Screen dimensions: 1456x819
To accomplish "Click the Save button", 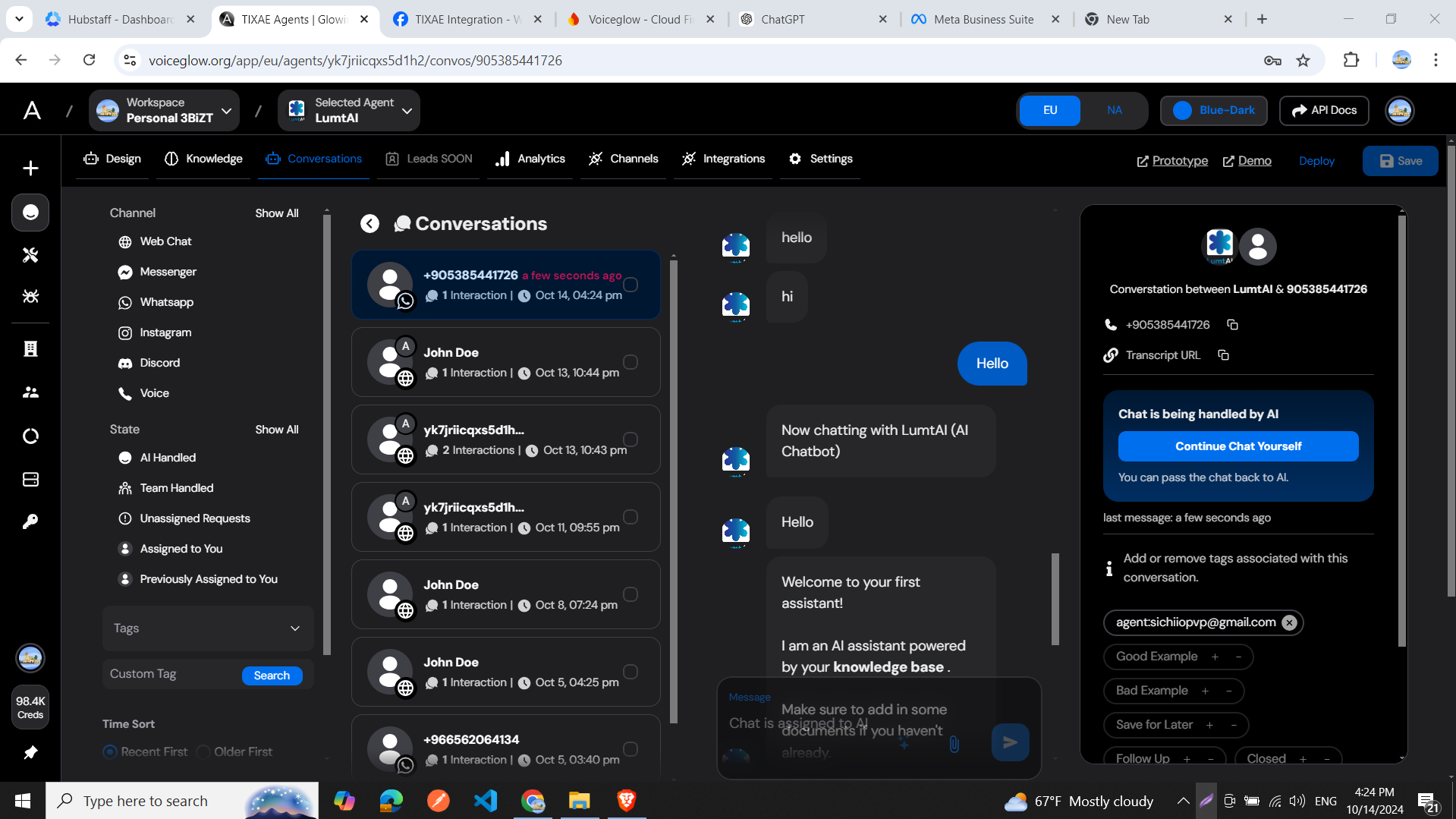I will [x=1401, y=161].
